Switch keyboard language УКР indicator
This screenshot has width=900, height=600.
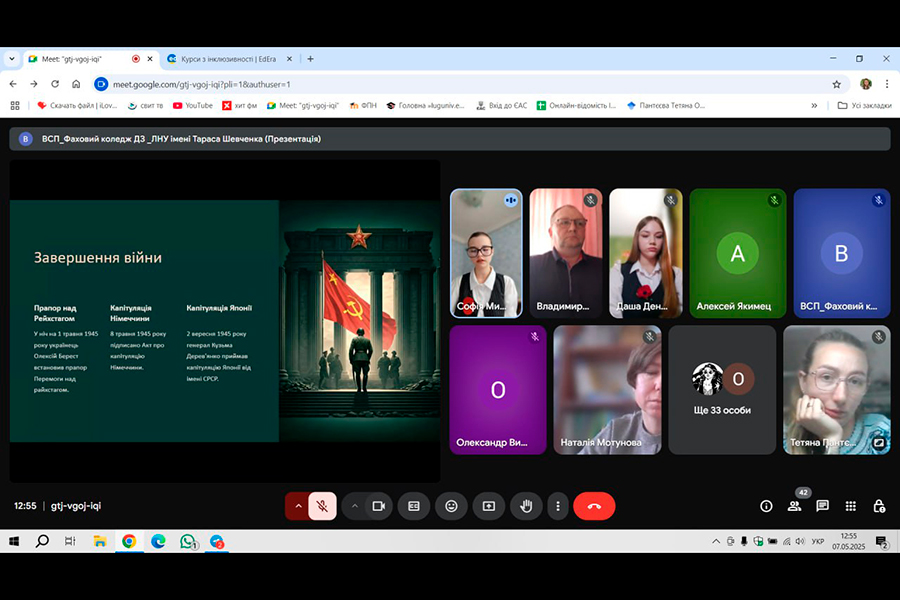817,541
